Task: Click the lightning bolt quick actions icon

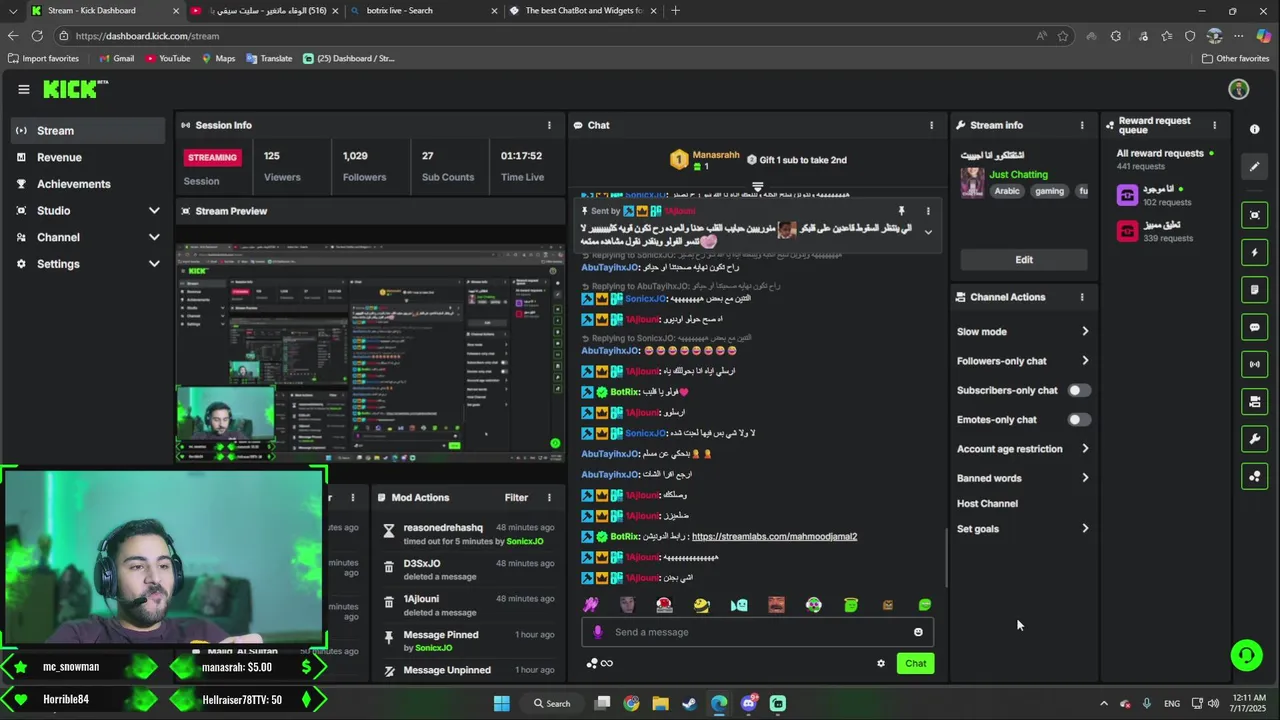Action: coord(1255,252)
